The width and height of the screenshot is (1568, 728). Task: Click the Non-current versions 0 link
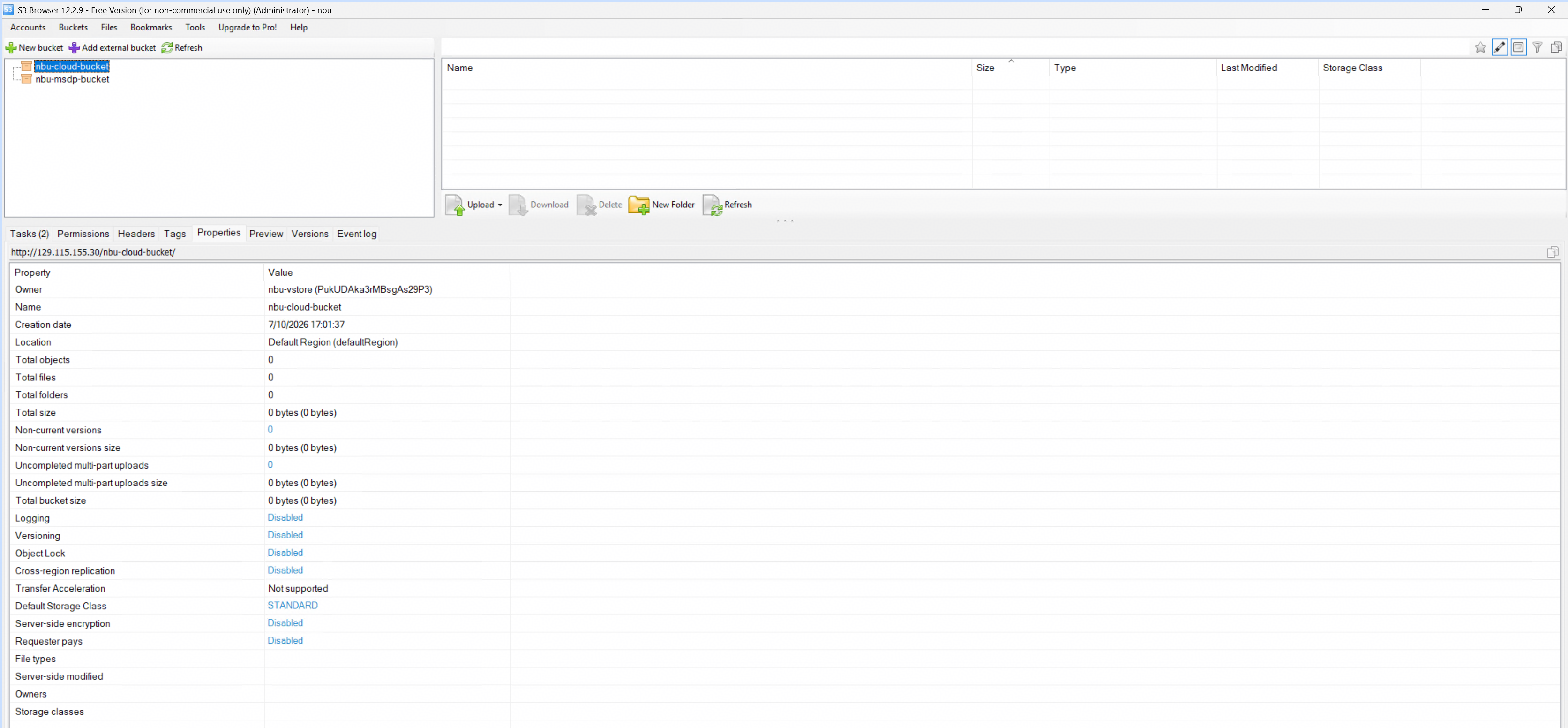click(270, 430)
